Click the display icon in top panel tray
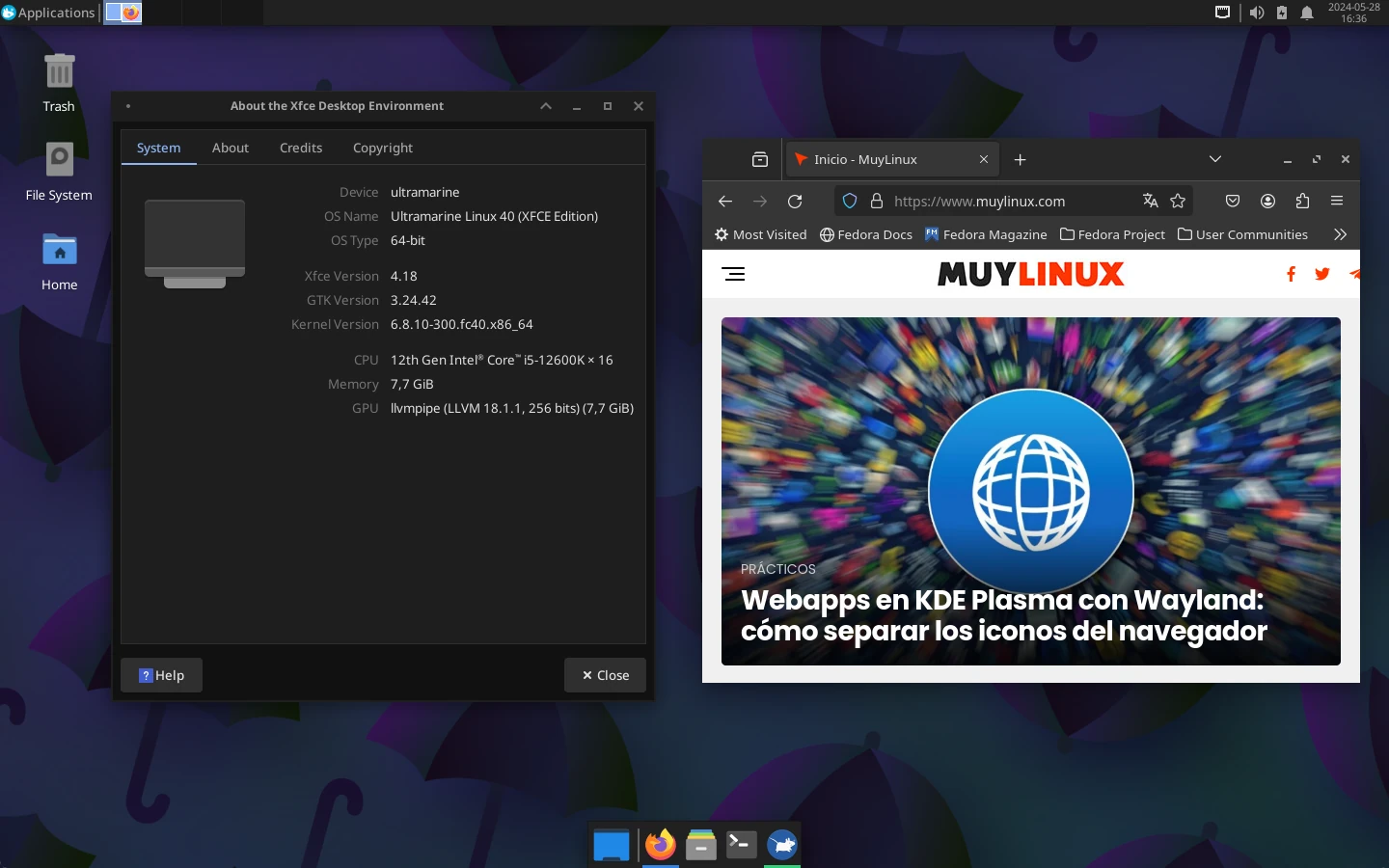This screenshot has width=1389, height=868. pyautogui.click(x=1222, y=13)
